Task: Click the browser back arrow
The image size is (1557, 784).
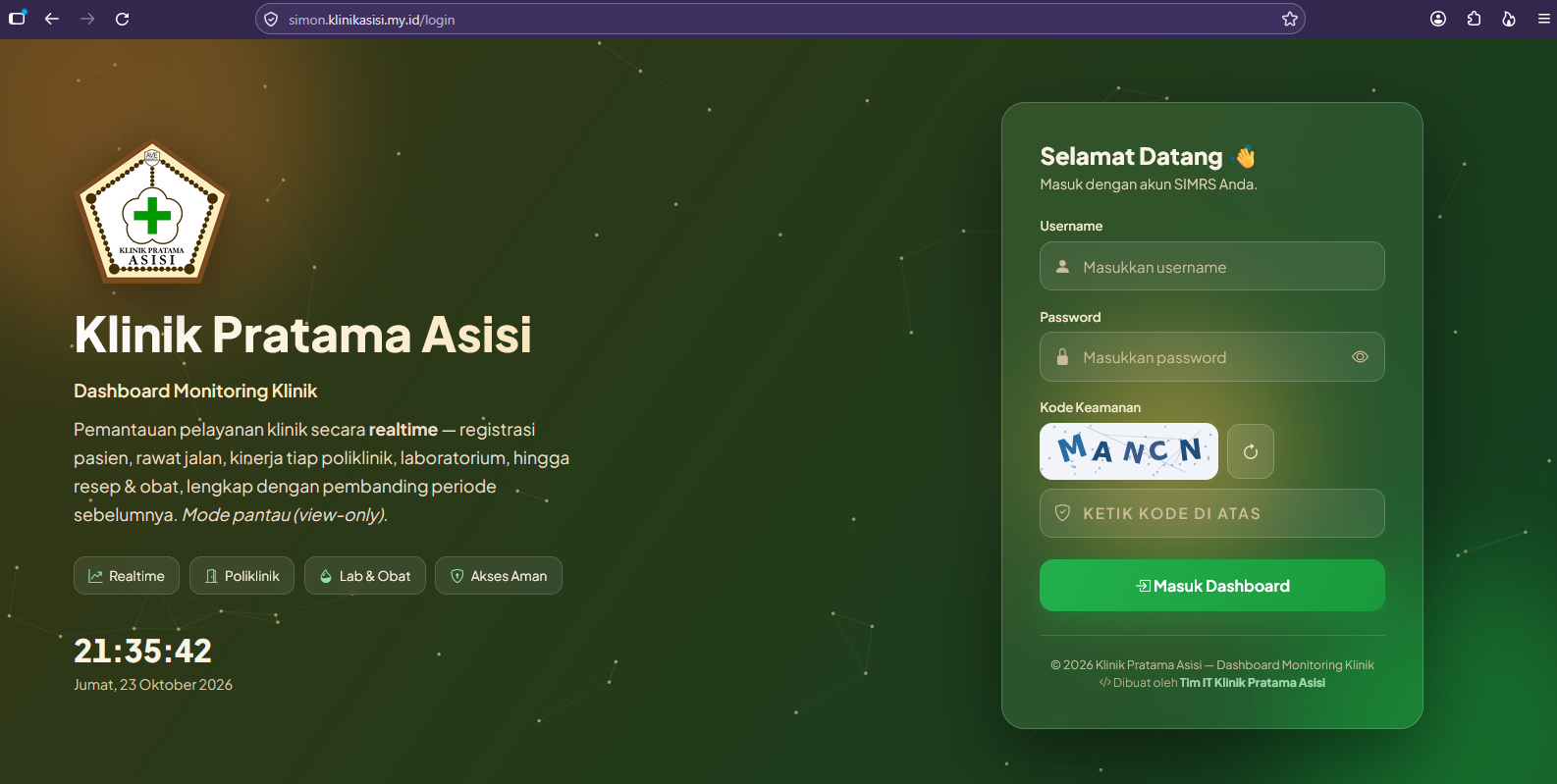Action: coord(52,19)
